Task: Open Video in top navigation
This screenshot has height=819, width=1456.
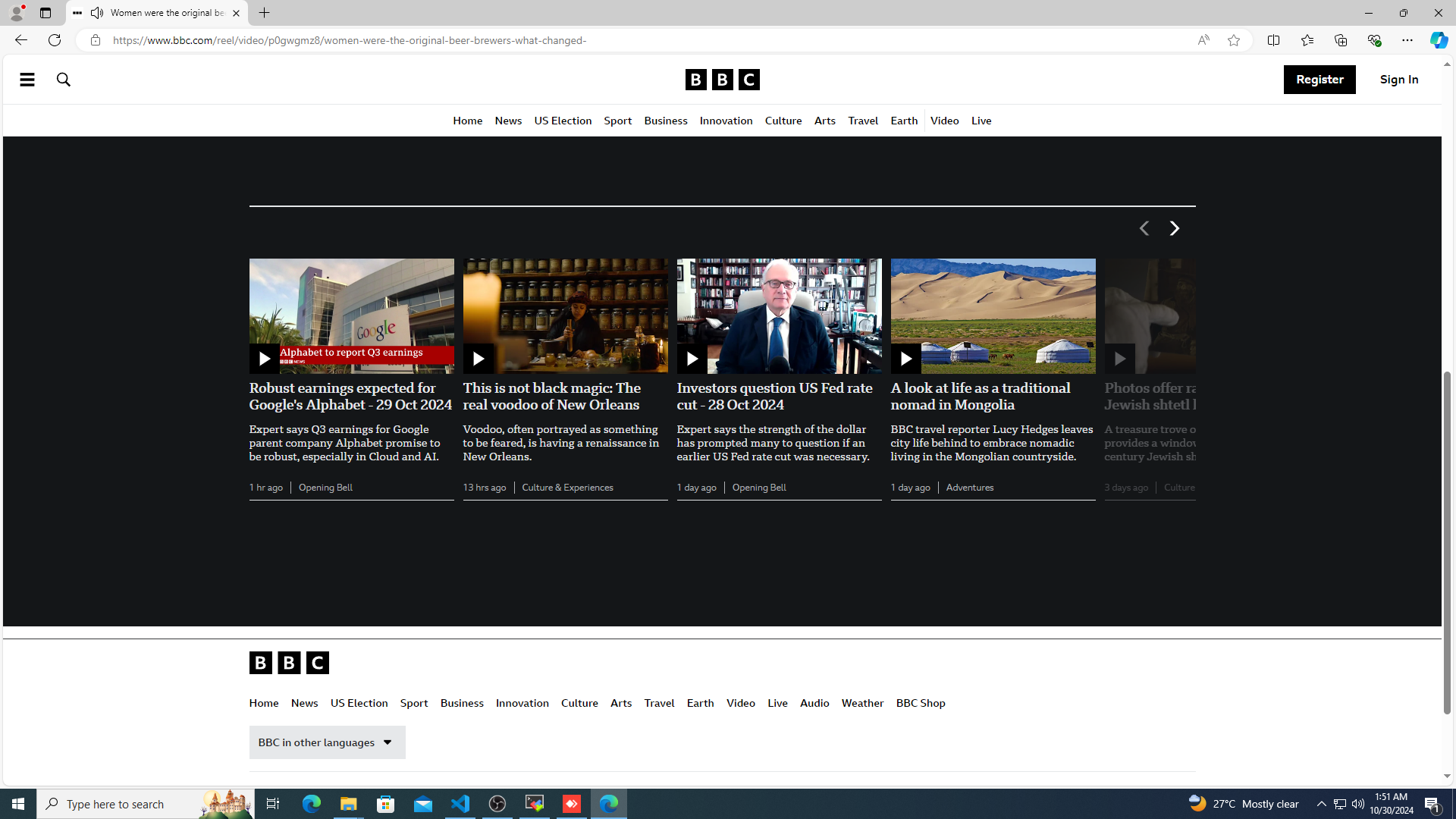Action: pyautogui.click(x=944, y=121)
